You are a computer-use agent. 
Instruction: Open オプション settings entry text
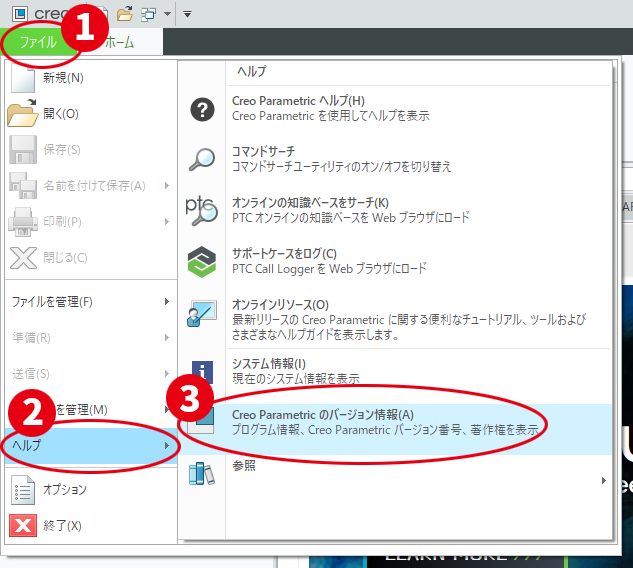click(65, 490)
